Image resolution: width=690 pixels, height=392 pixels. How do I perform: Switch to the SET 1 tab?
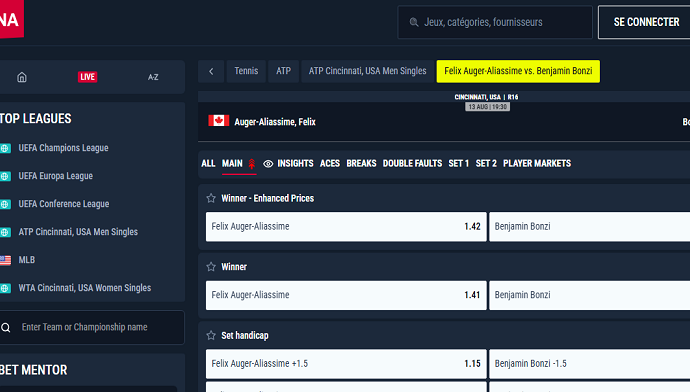coord(459,164)
